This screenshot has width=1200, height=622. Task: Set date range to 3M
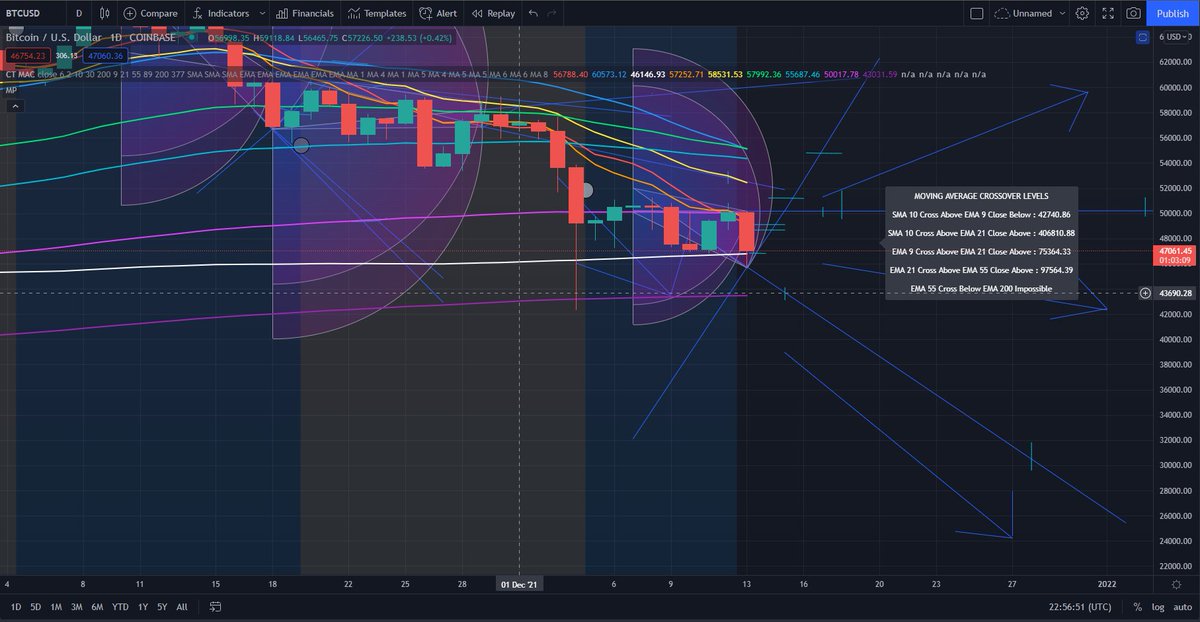pos(77,607)
